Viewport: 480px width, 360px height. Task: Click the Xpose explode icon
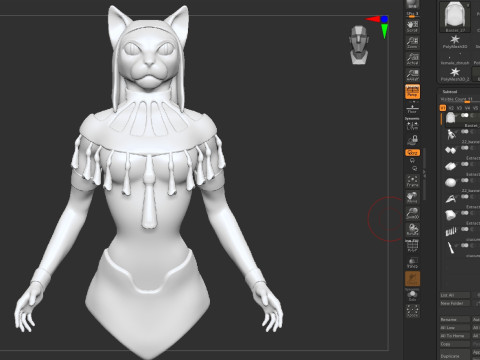pos(412,311)
